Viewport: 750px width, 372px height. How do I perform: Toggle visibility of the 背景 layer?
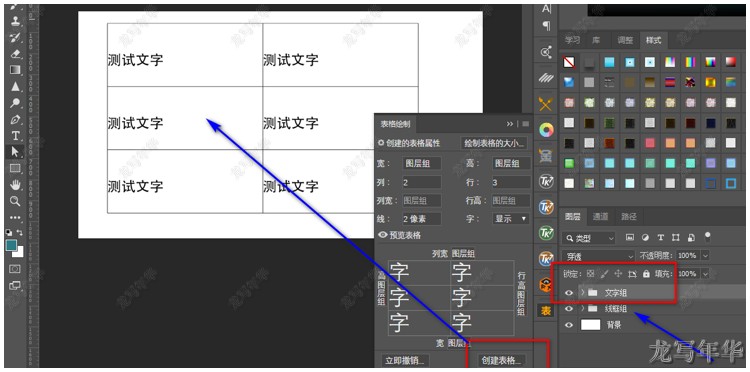click(x=569, y=325)
